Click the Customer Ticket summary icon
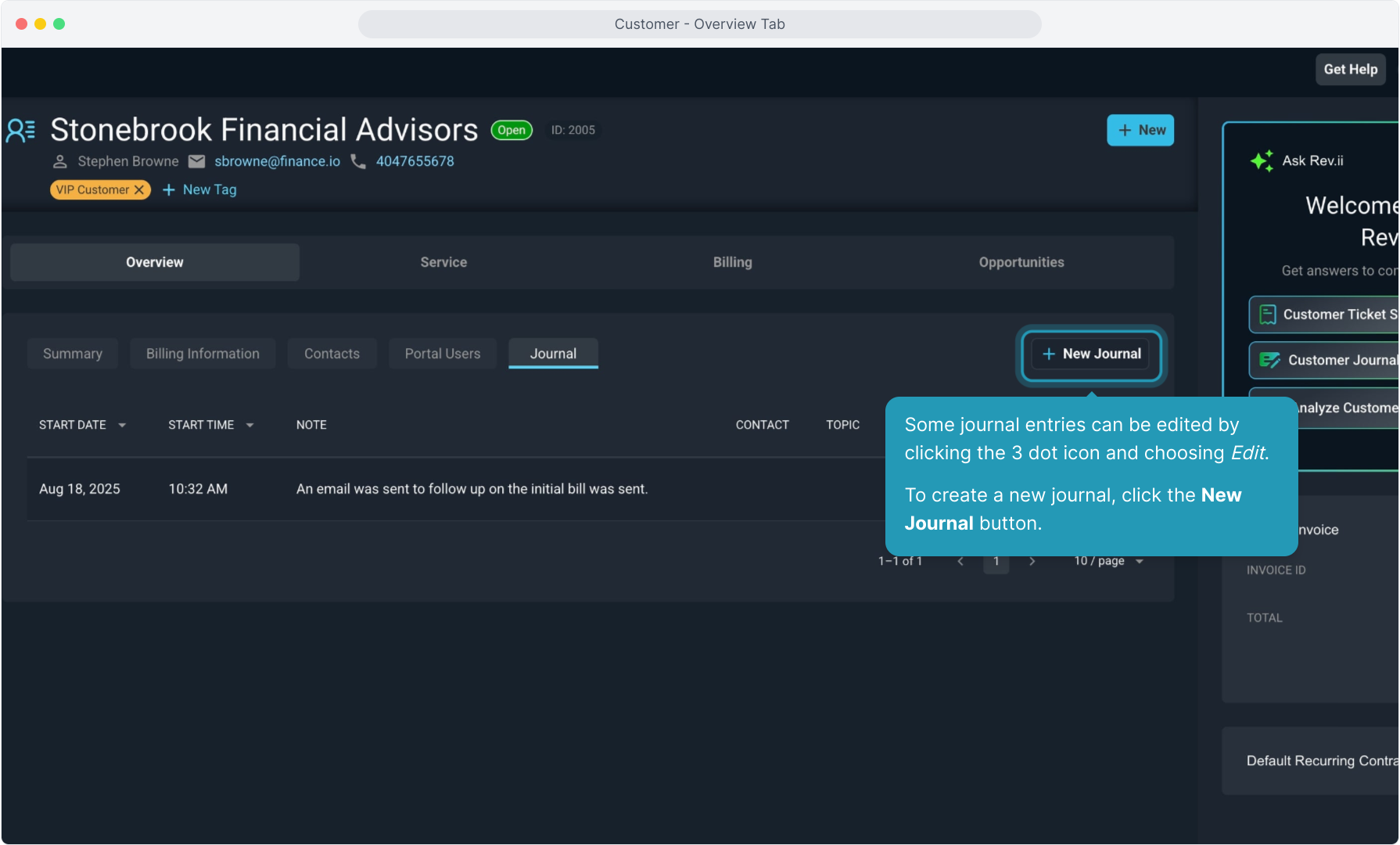This screenshot has width=1400, height=845. click(1268, 315)
